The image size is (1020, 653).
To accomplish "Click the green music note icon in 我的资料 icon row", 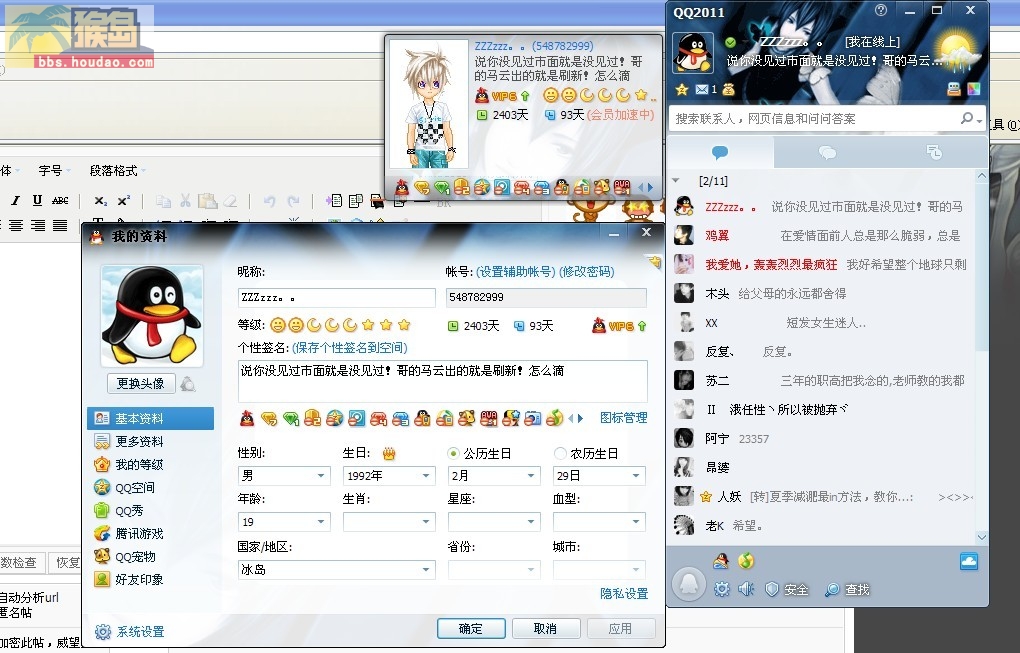I will [554, 418].
